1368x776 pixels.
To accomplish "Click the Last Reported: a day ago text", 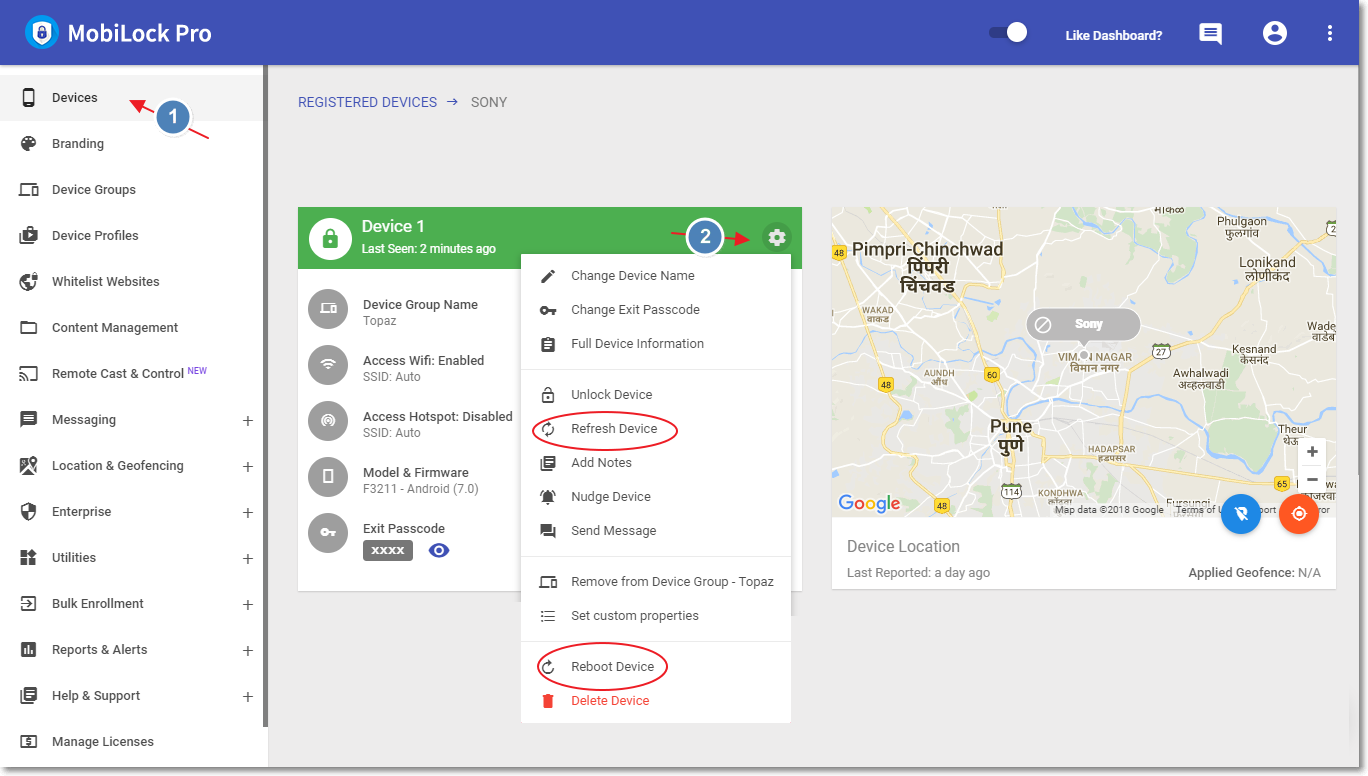I will pos(918,573).
